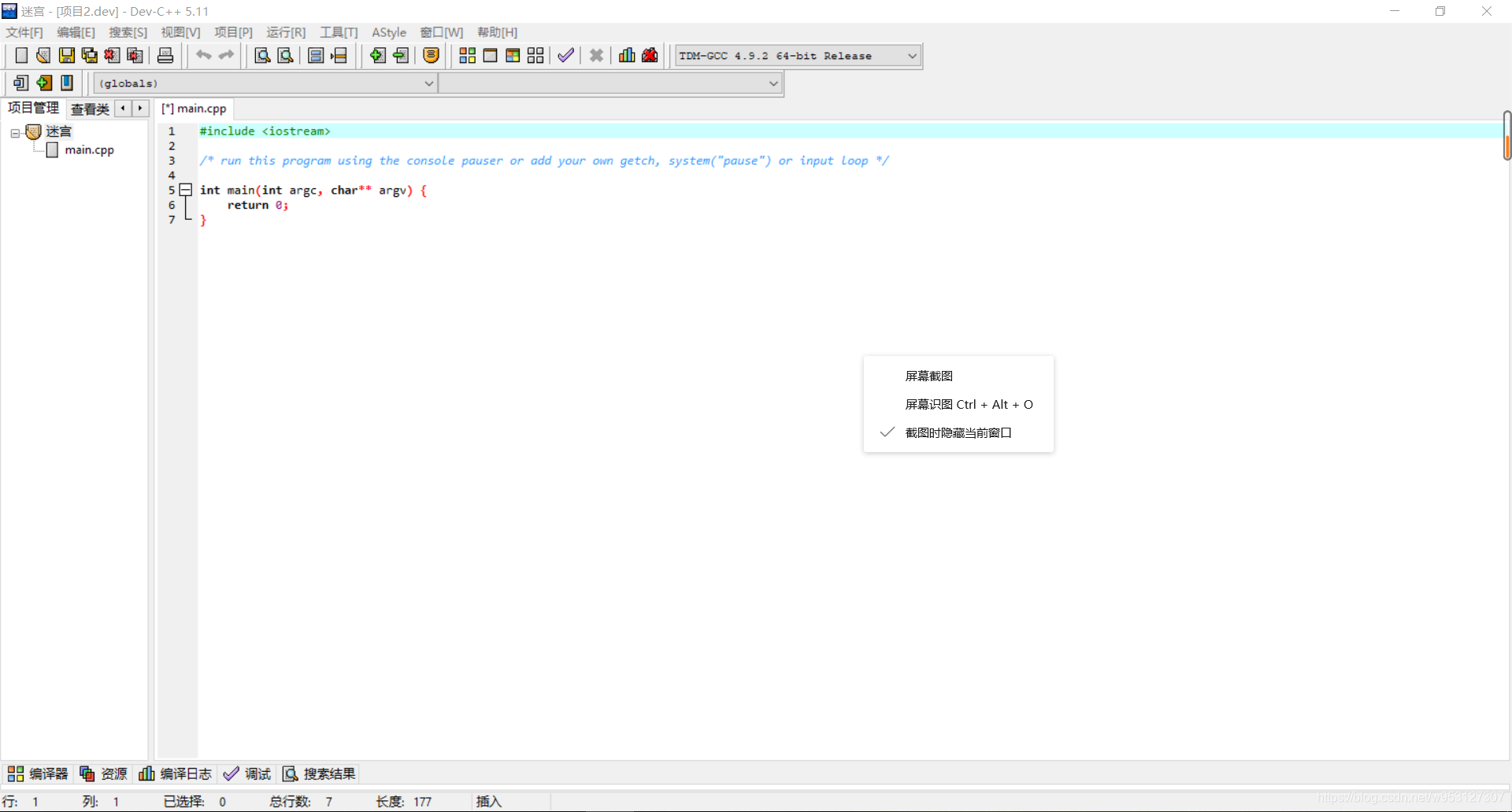Open the 项目[P] menu

(x=233, y=32)
